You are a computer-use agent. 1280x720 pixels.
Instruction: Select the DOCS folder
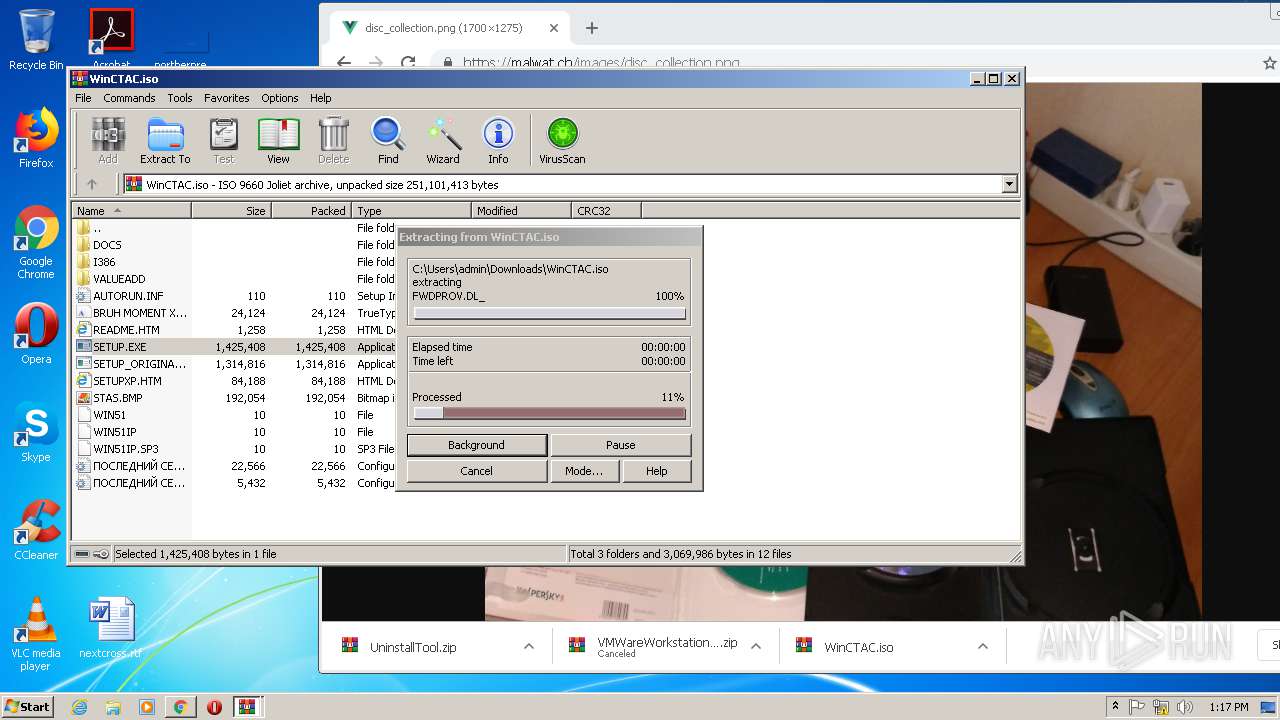coord(107,245)
